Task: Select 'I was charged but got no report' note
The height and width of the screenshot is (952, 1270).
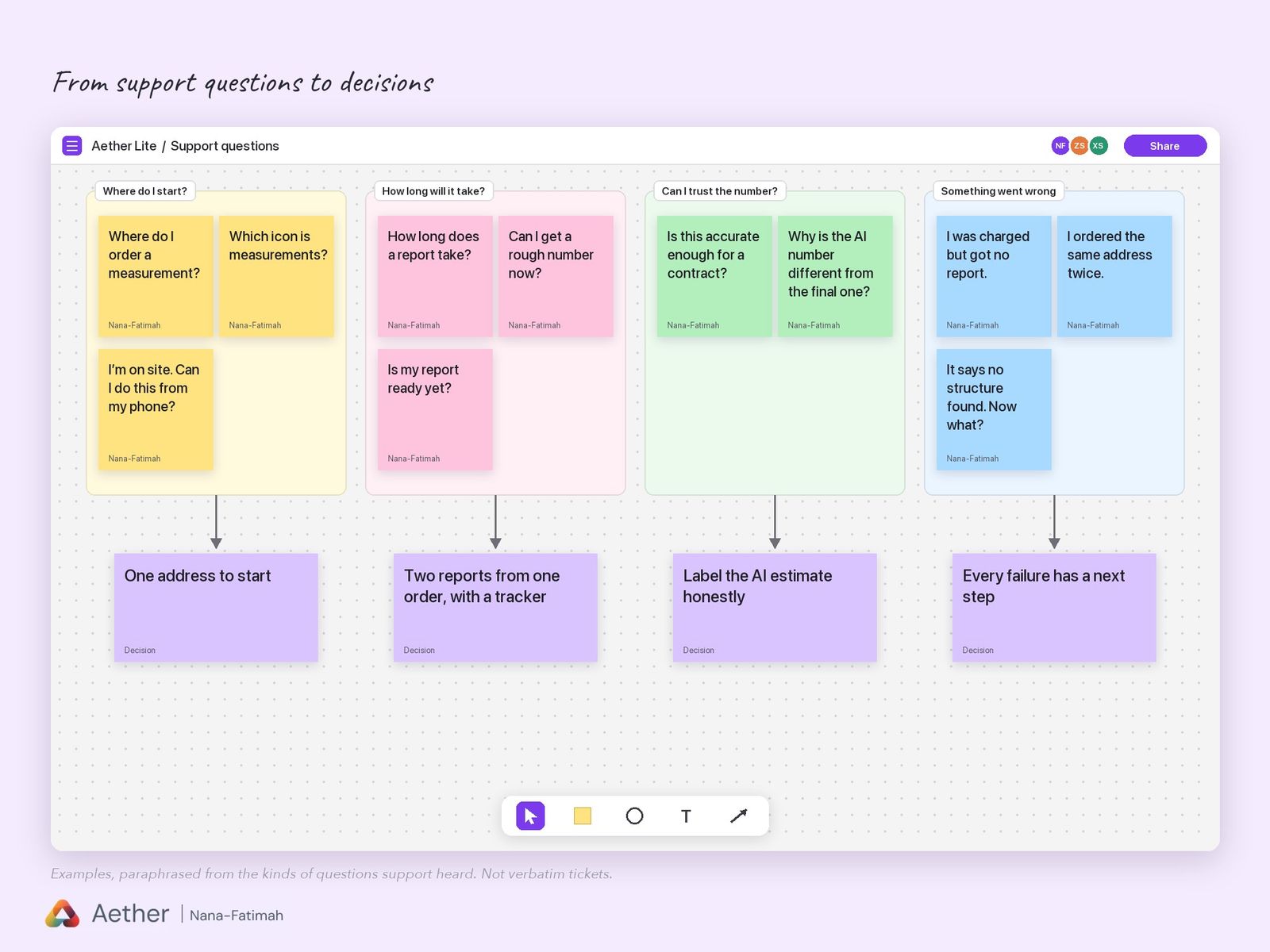Action: (x=994, y=276)
